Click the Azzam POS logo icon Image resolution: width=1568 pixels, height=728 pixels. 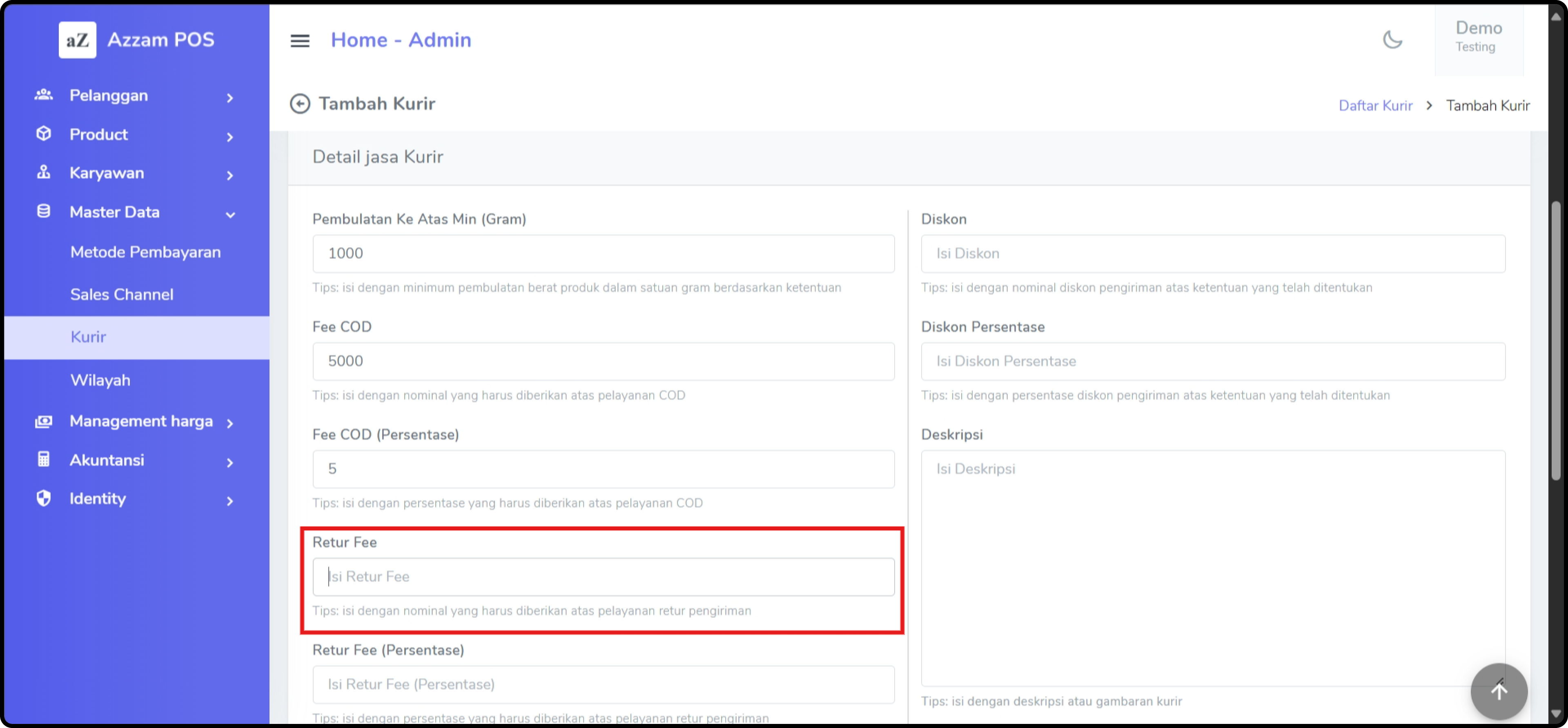[x=77, y=40]
